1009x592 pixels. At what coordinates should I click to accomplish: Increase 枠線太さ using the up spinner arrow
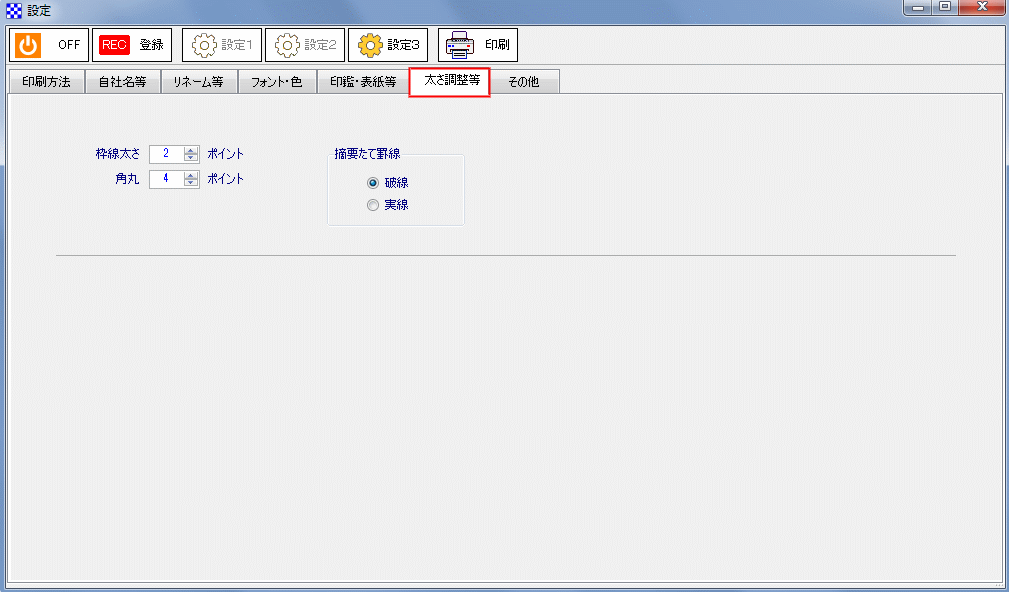tap(191, 150)
